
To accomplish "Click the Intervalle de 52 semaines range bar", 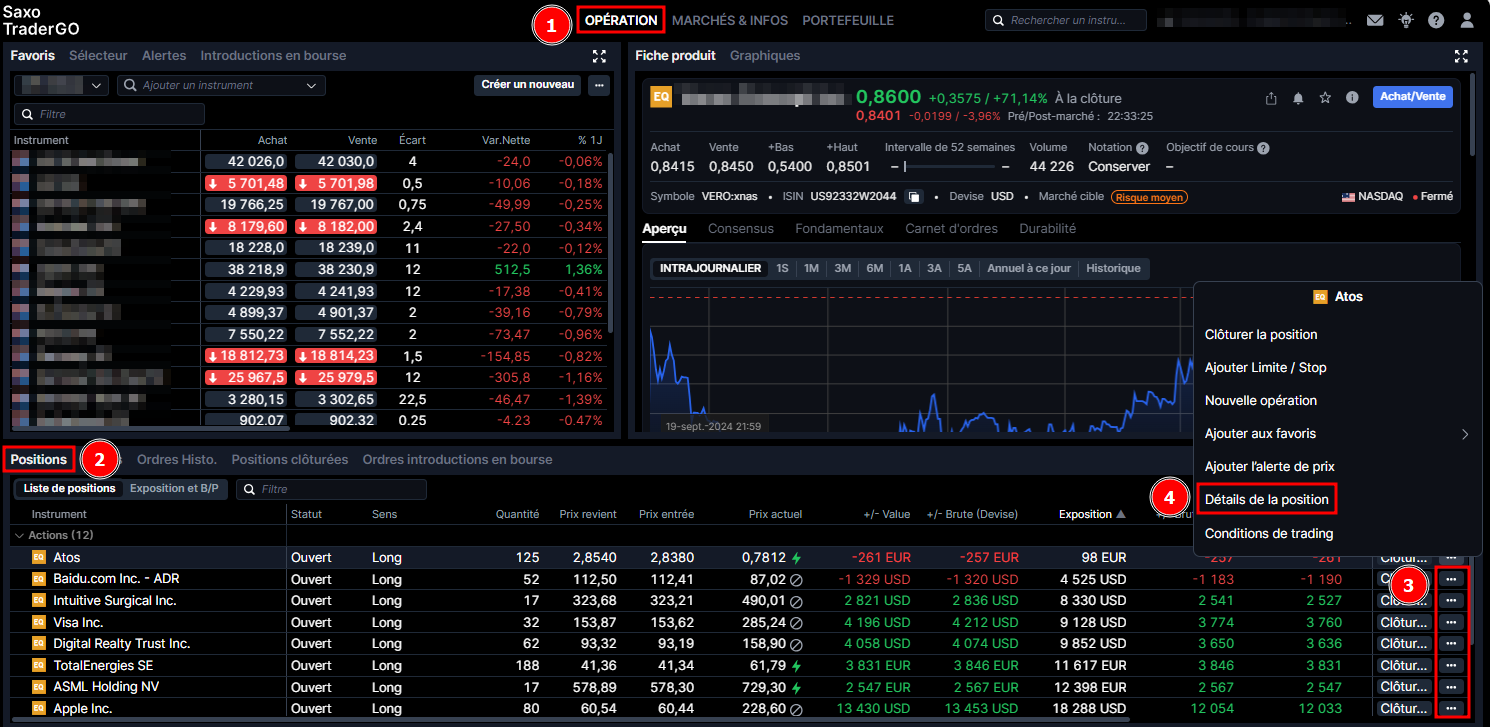I will coord(949,166).
